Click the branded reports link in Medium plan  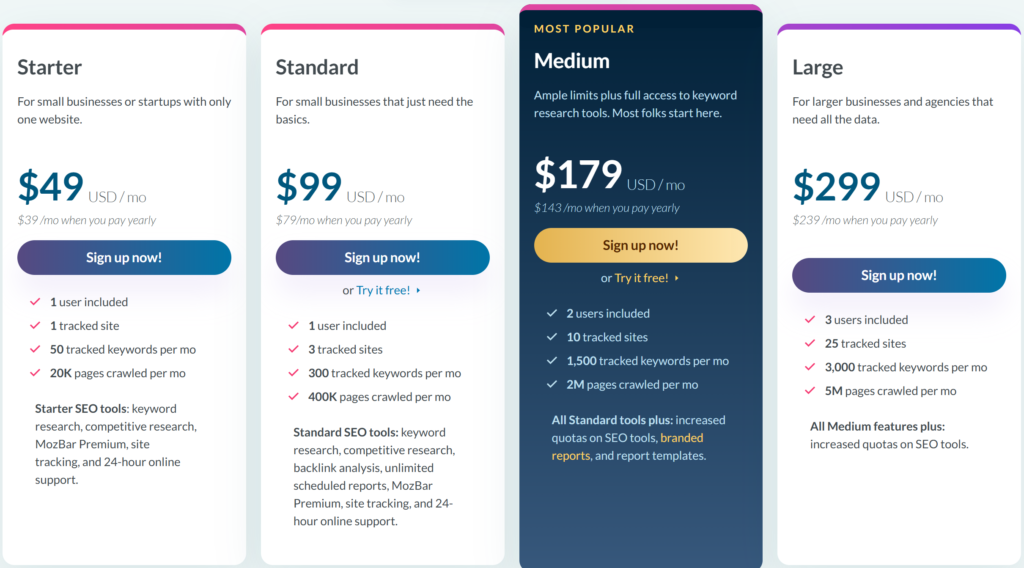[627, 447]
